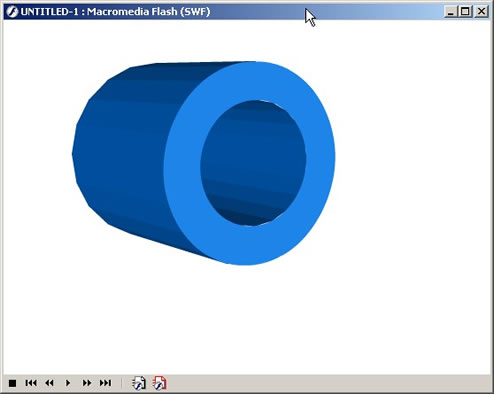
Task: Skip to the last frame
Action: [x=105, y=383]
